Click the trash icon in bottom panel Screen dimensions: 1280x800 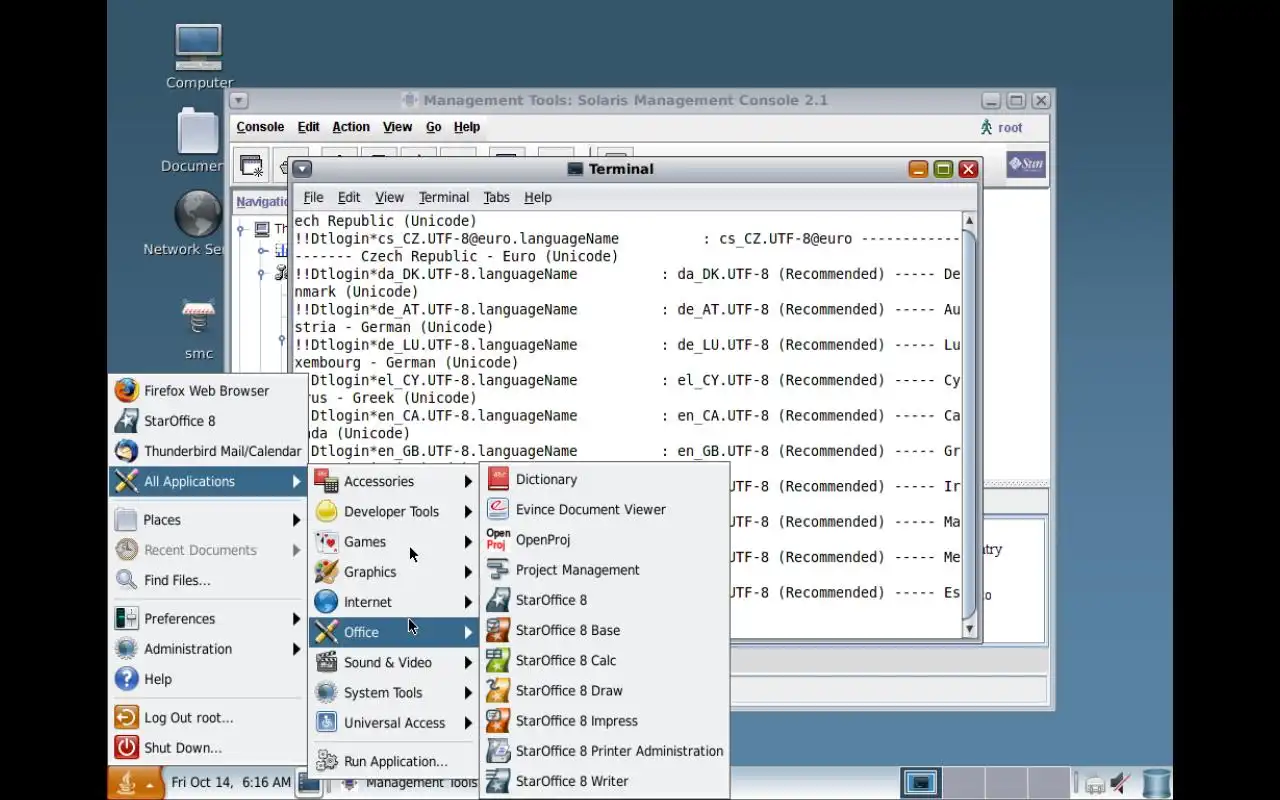click(1156, 783)
